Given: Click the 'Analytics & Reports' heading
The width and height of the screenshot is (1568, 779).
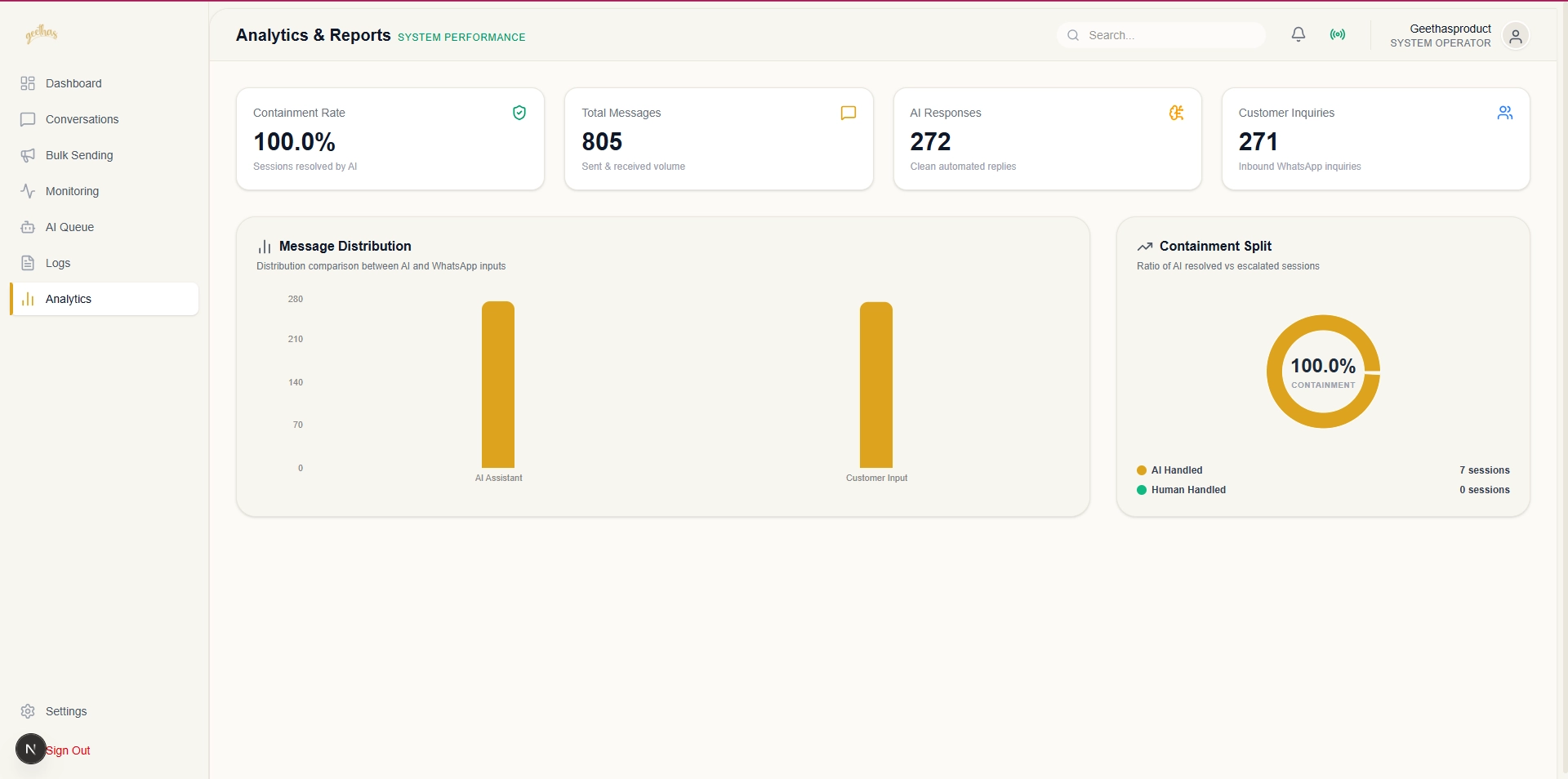Looking at the screenshot, I should [x=314, y=35].
